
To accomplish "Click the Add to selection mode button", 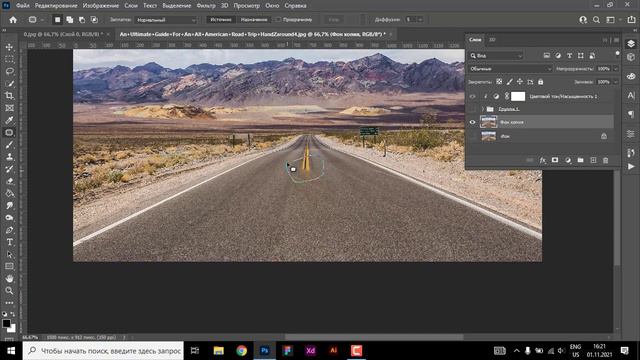I will click(70, 20).
